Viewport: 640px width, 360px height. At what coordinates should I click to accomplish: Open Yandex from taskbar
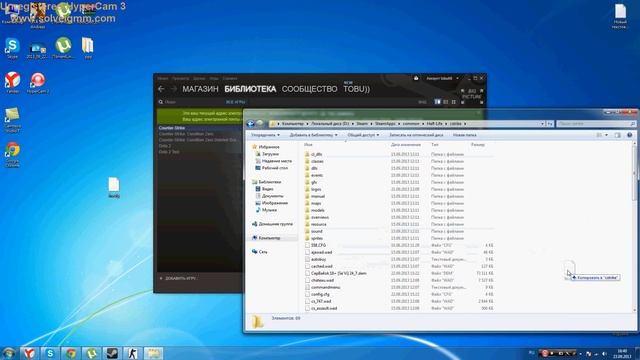pyautogui.click(x=29, y=353)
